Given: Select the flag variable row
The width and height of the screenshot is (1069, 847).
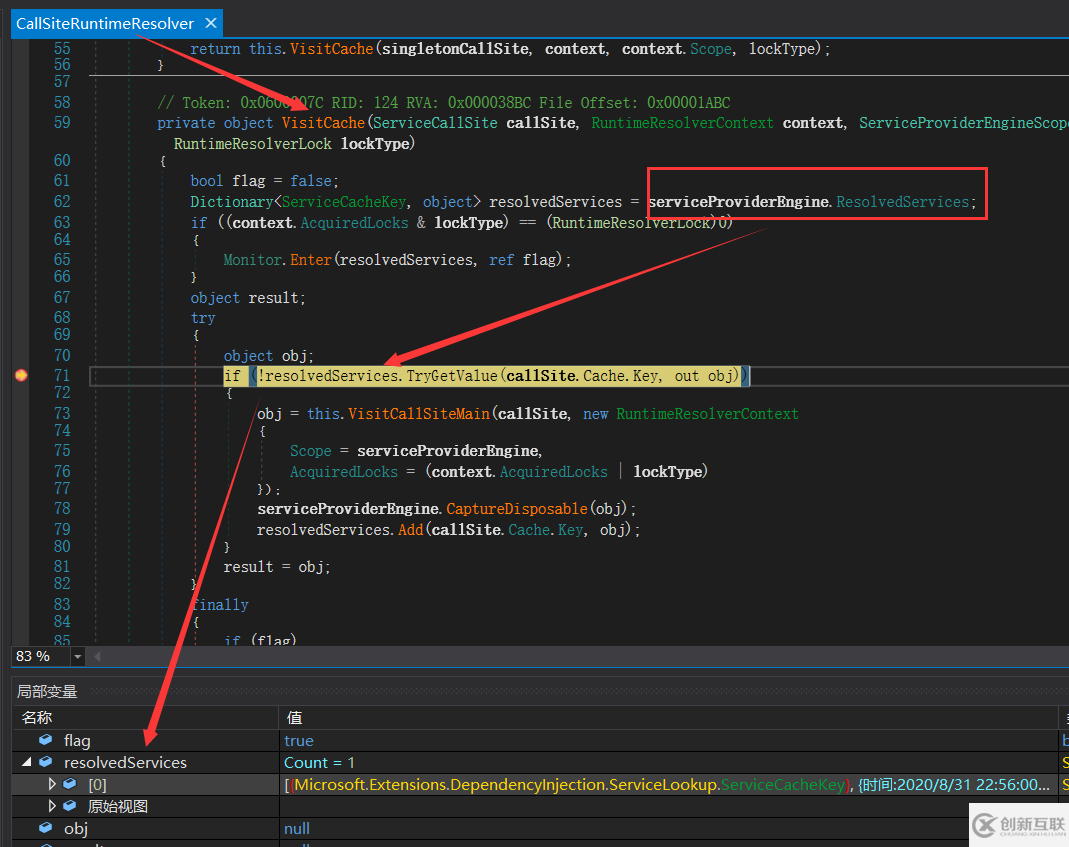Looking at the screenshot, I should (x=535, y=740).
